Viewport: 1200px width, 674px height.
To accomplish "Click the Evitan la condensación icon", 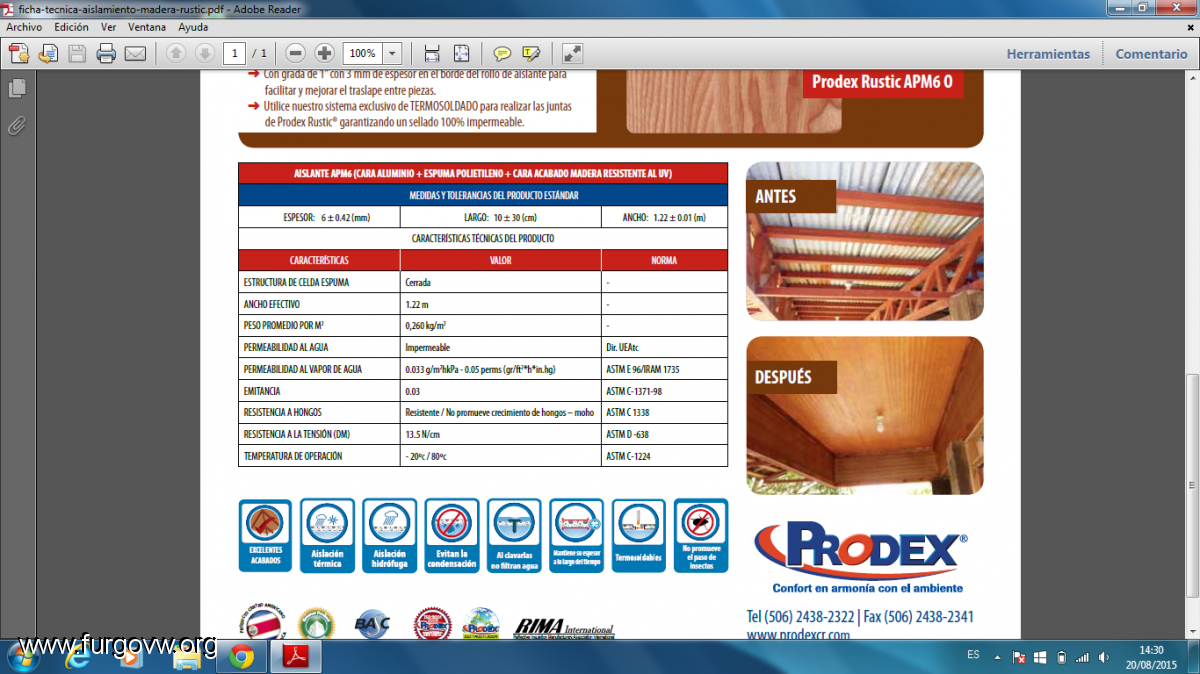I will [452, 536].
